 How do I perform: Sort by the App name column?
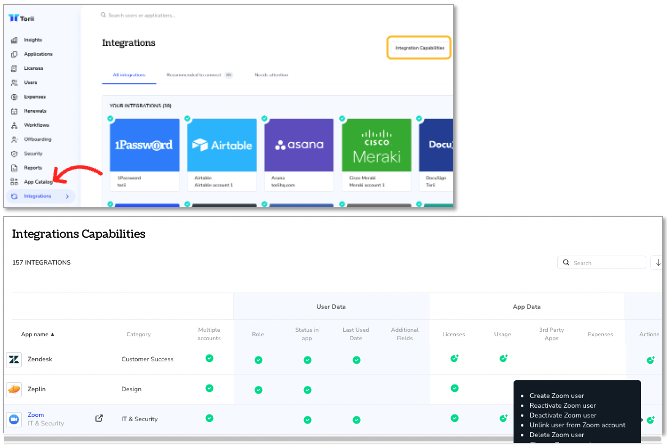[x=37, y=334]
